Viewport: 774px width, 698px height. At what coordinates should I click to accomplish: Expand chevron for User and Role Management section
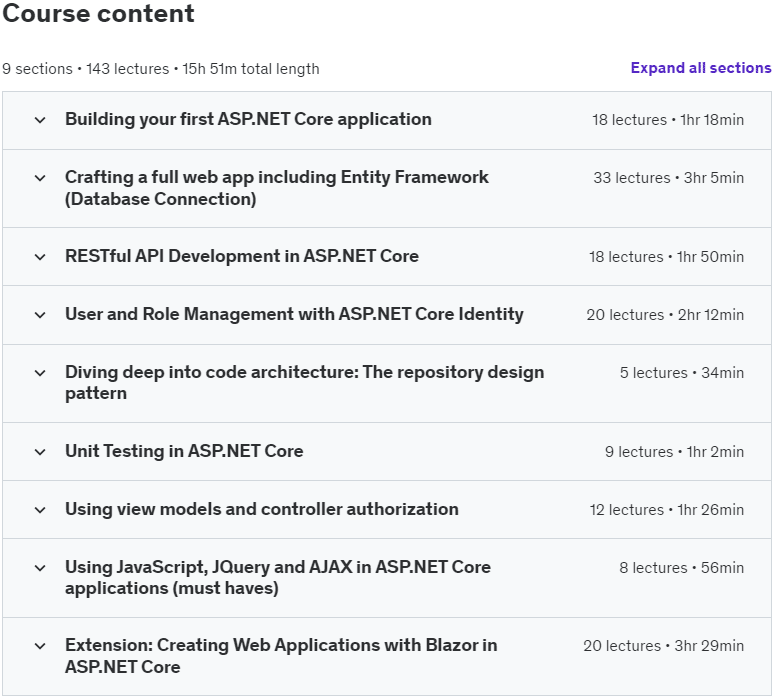(40, 315)
